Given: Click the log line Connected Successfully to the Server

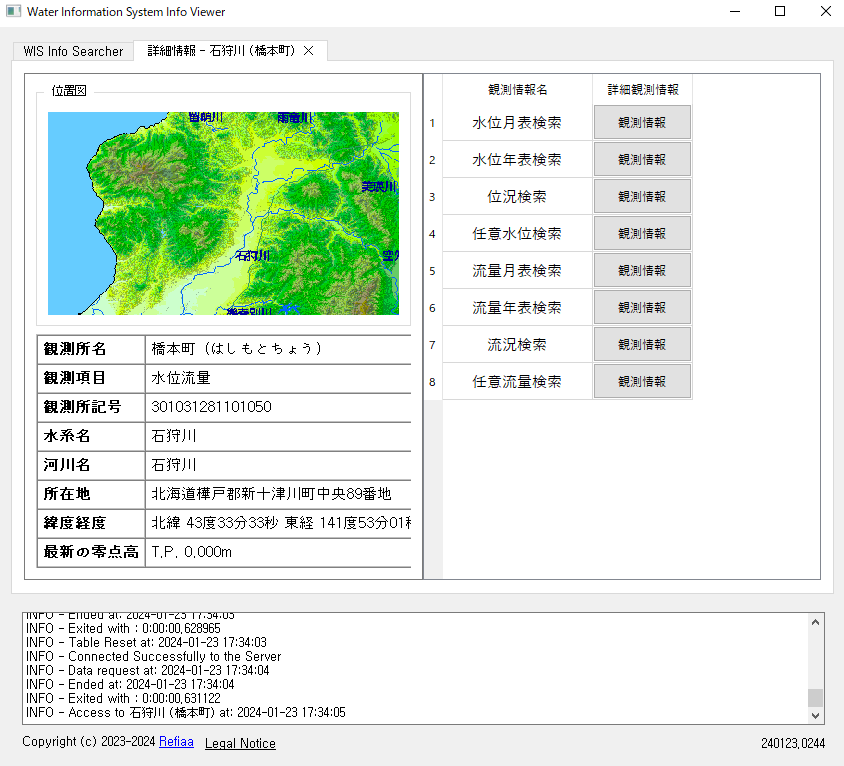Looking at the screenshot, I should click(x=153, y=656).
